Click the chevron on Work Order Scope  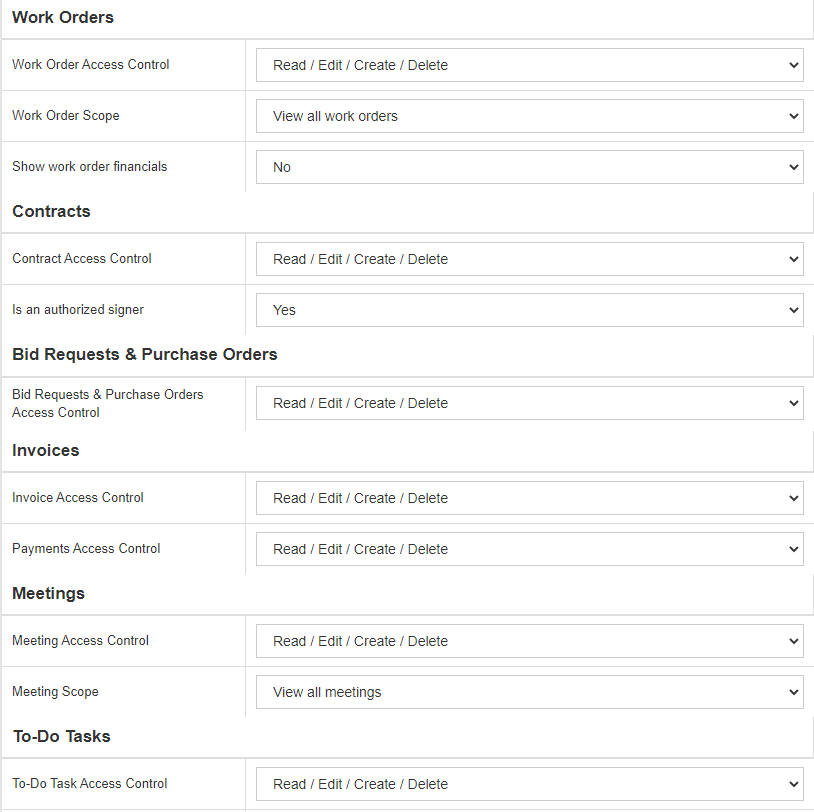[792, 116]
